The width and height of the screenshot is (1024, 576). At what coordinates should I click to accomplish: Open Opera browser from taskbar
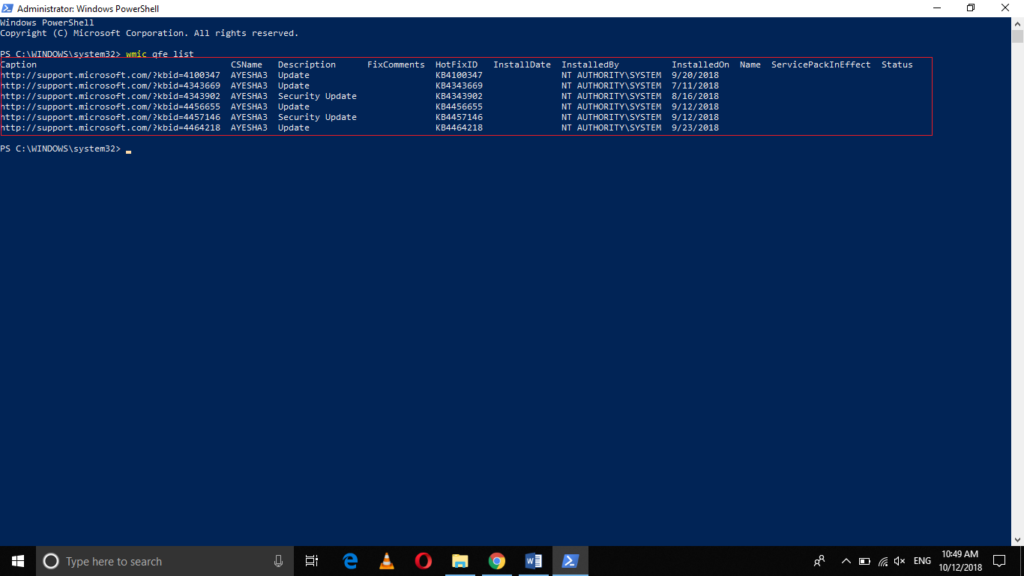(x=422, y=561)
